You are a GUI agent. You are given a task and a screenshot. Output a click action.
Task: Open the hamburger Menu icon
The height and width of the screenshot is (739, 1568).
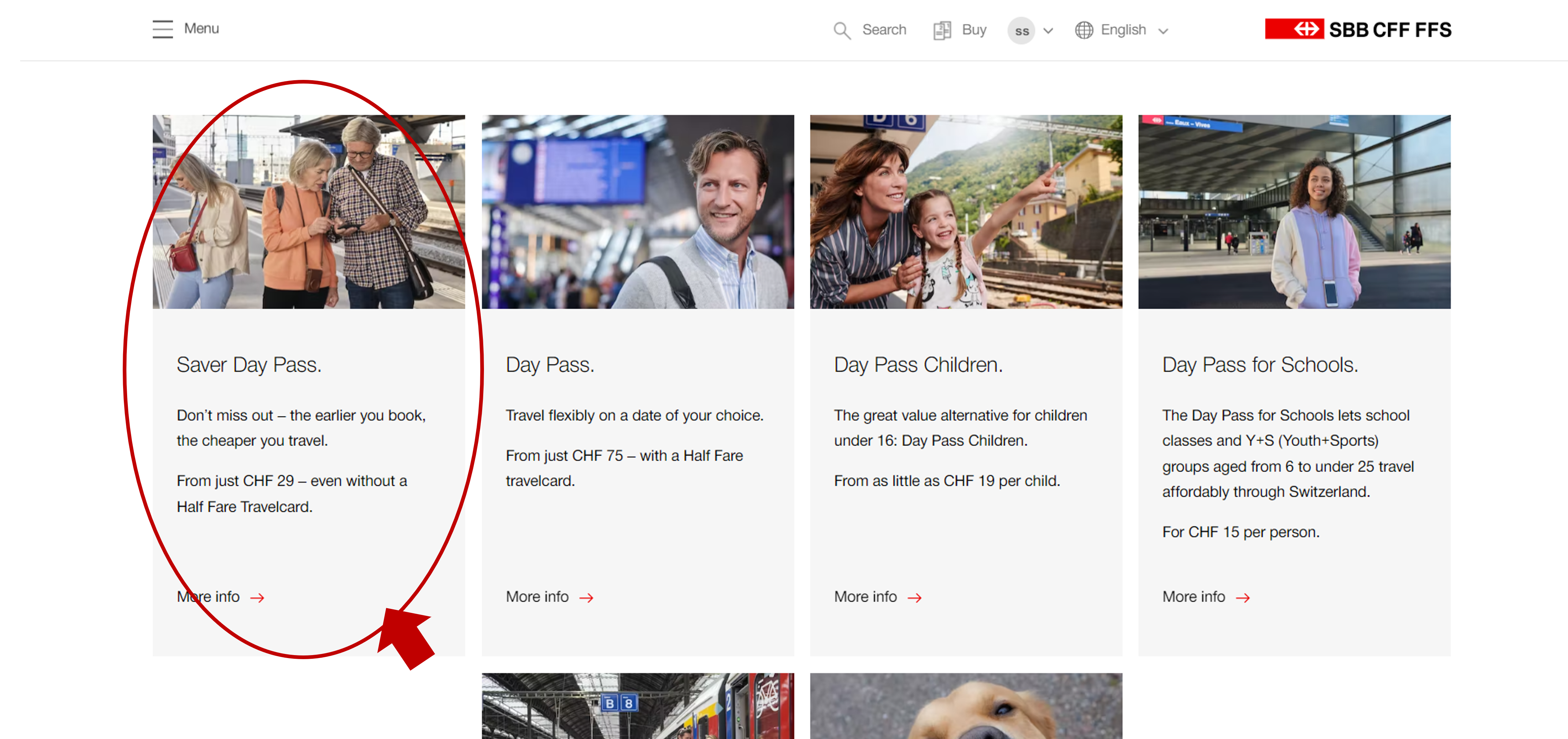(163, 29)
